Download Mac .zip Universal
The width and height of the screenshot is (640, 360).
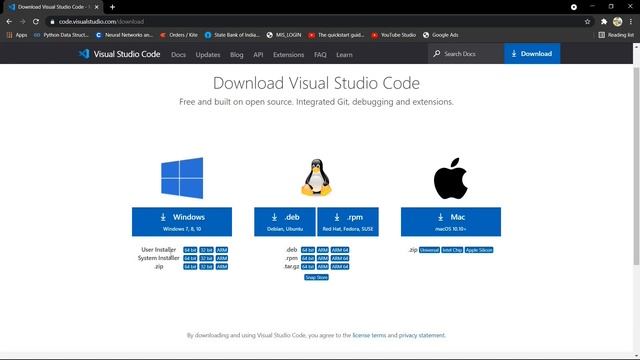click(429, 250)
